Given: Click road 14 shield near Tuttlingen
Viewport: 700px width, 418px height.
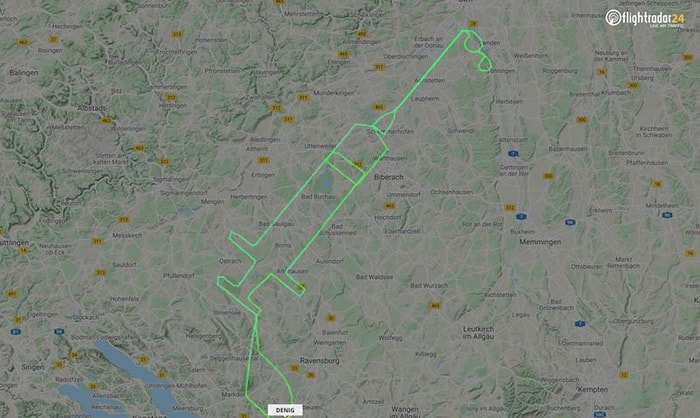Looking at the screenshot, I should tap(24, 251).
